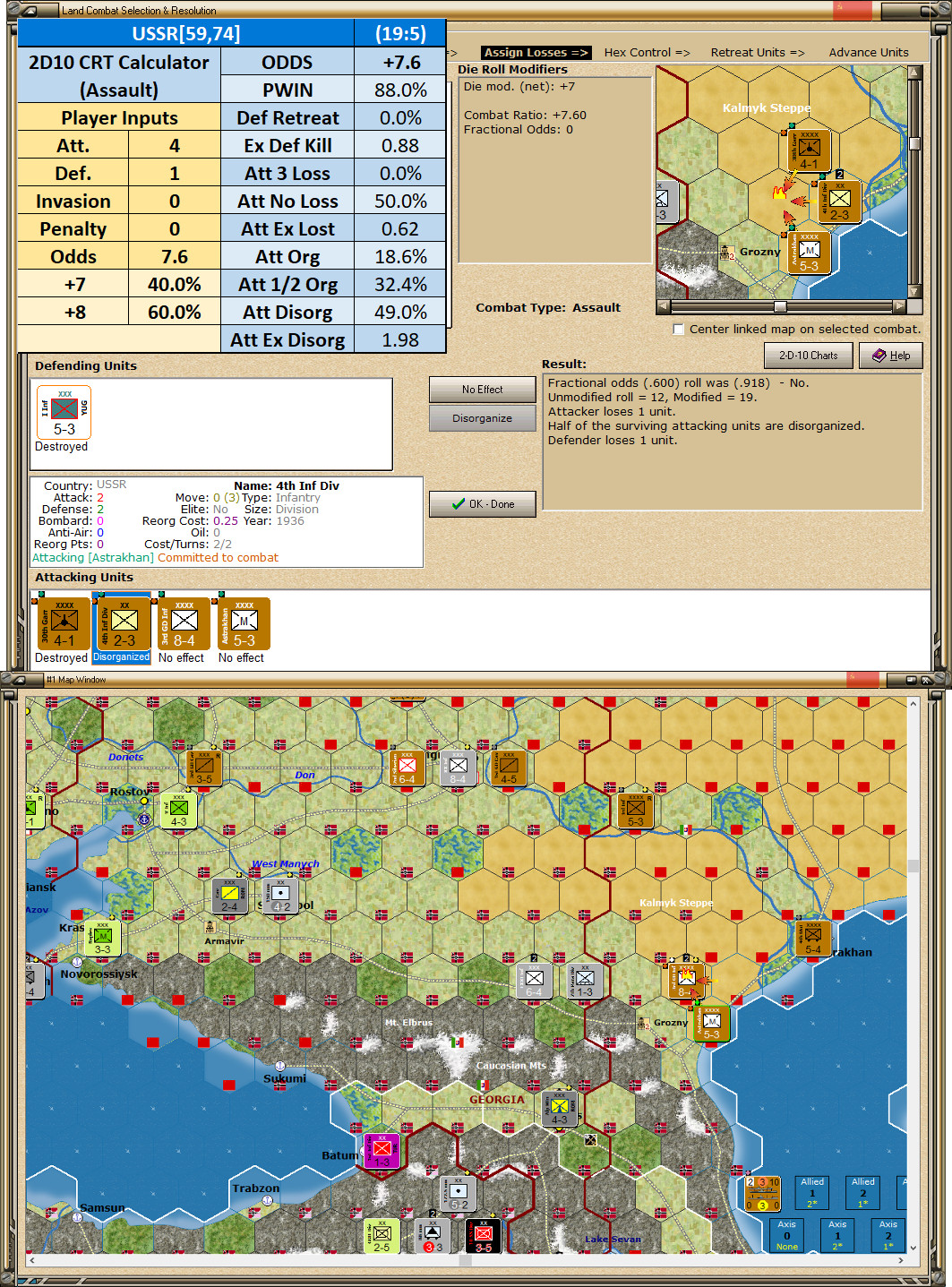This screenshot has height=1287, width=952.
Task: Click the linked mini-map horizontal scrollbar thumb
Action: [x=780, y=306]
